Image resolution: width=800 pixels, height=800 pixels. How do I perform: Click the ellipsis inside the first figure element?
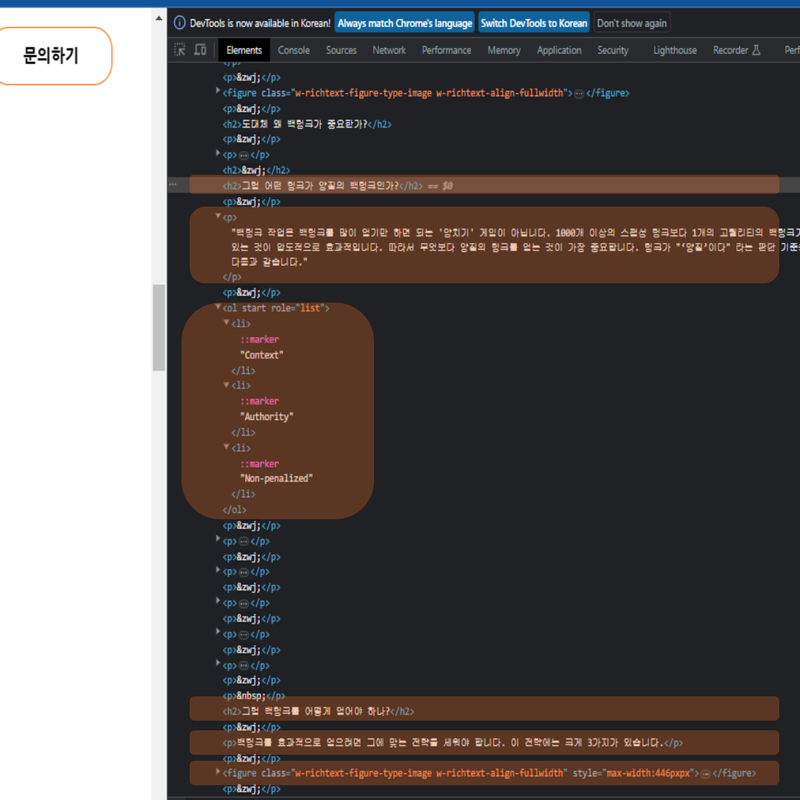point(579,93)
